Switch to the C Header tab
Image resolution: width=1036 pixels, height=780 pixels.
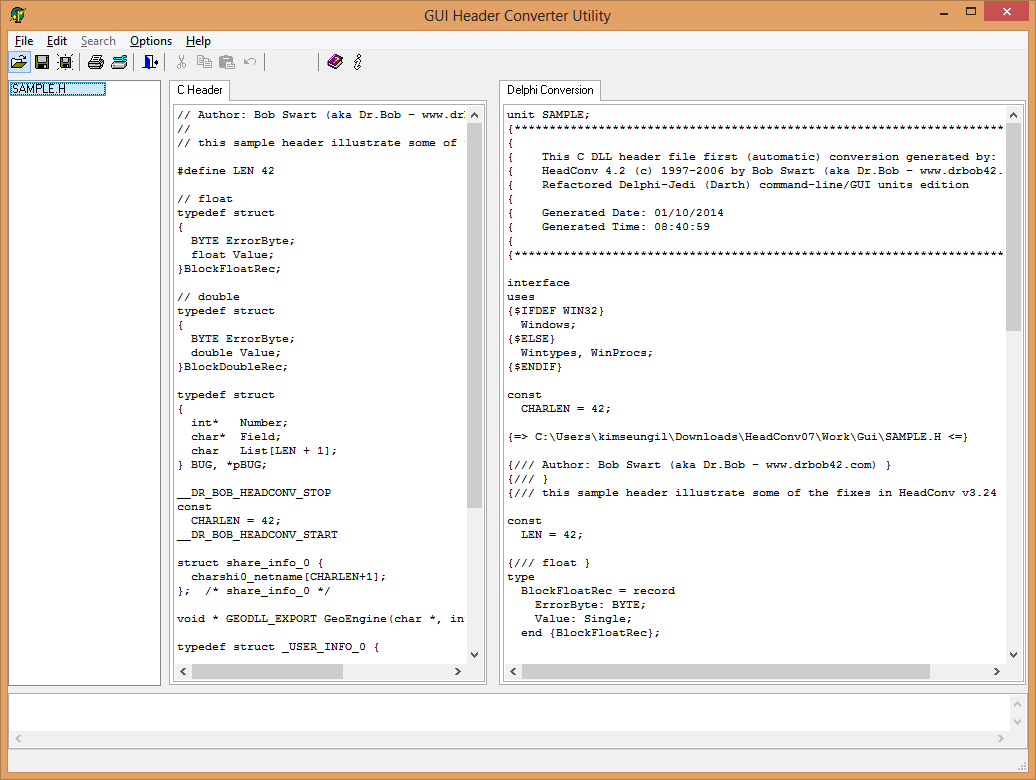click(200, 90)
